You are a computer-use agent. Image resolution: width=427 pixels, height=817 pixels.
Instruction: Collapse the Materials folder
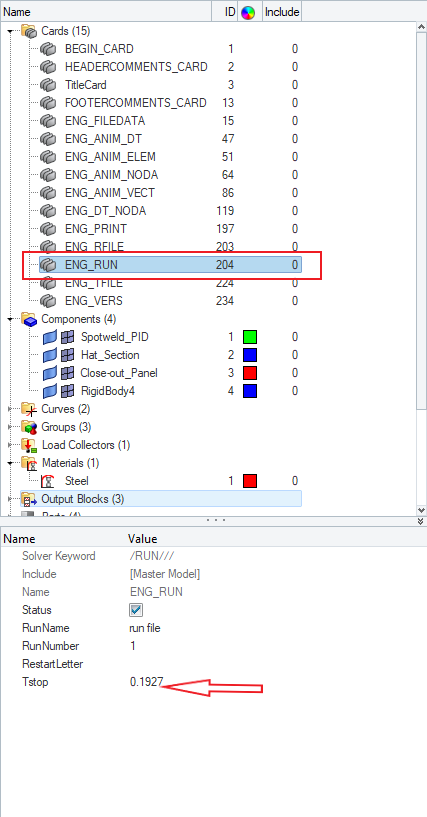[10, 463]
